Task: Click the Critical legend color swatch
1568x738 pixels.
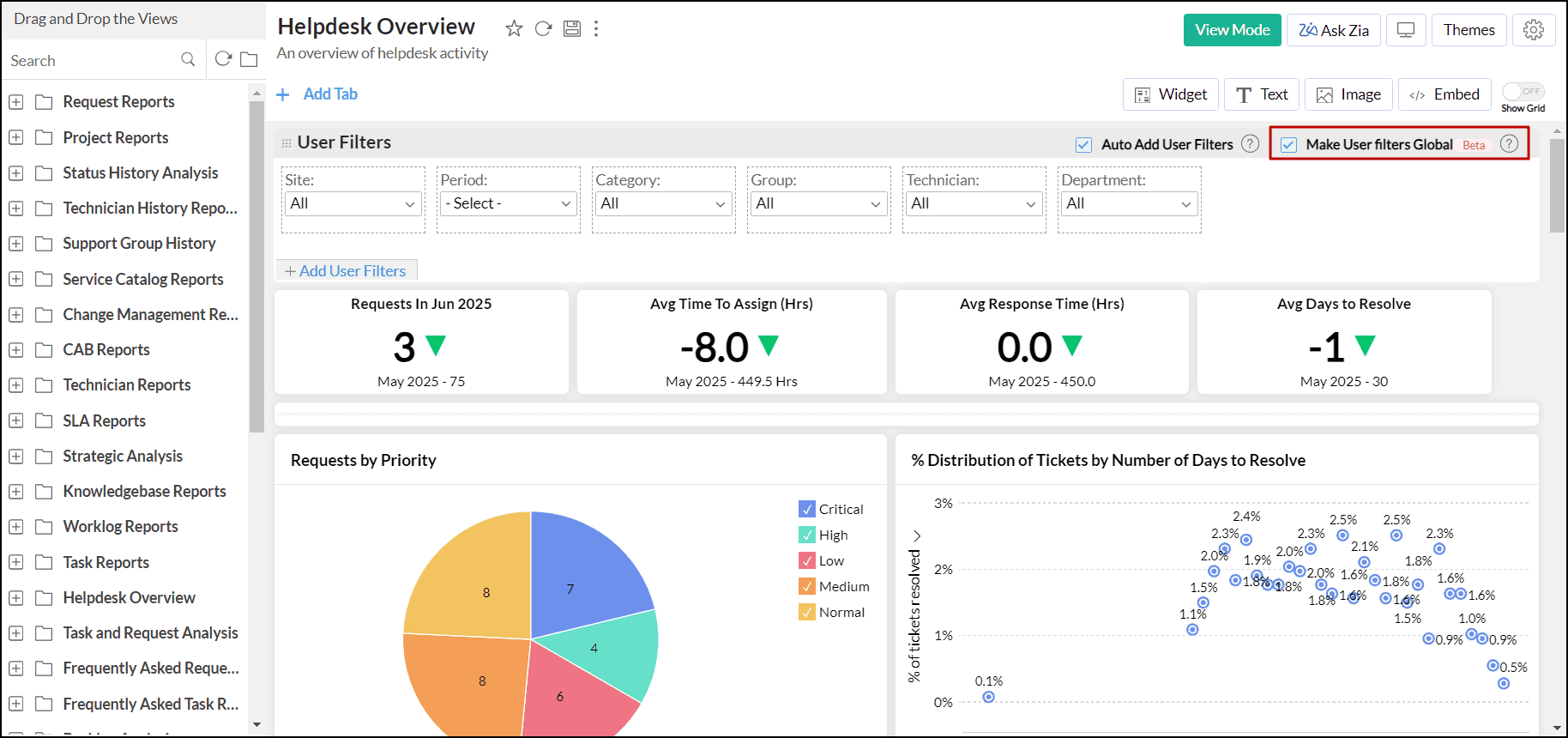Action: (807, 509)
